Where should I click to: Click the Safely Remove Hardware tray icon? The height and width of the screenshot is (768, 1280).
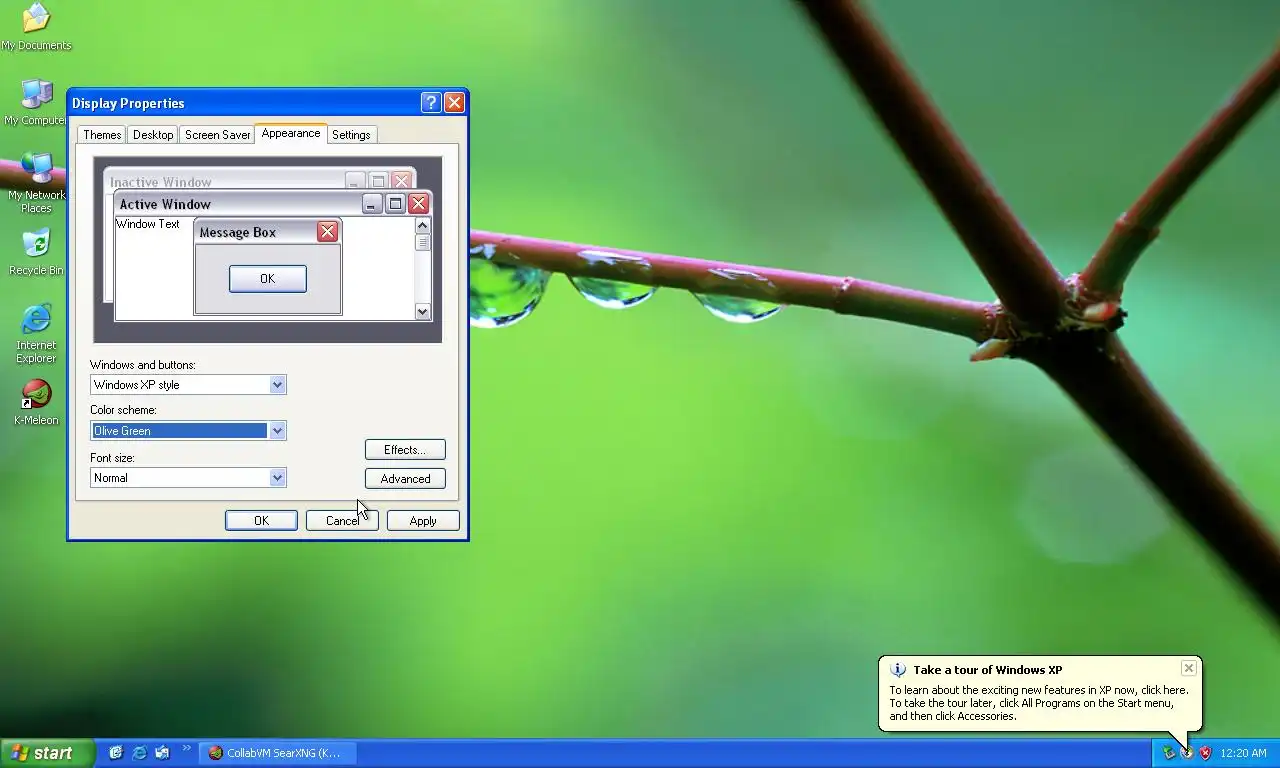pyautogui.click(x=1168, y=753)
